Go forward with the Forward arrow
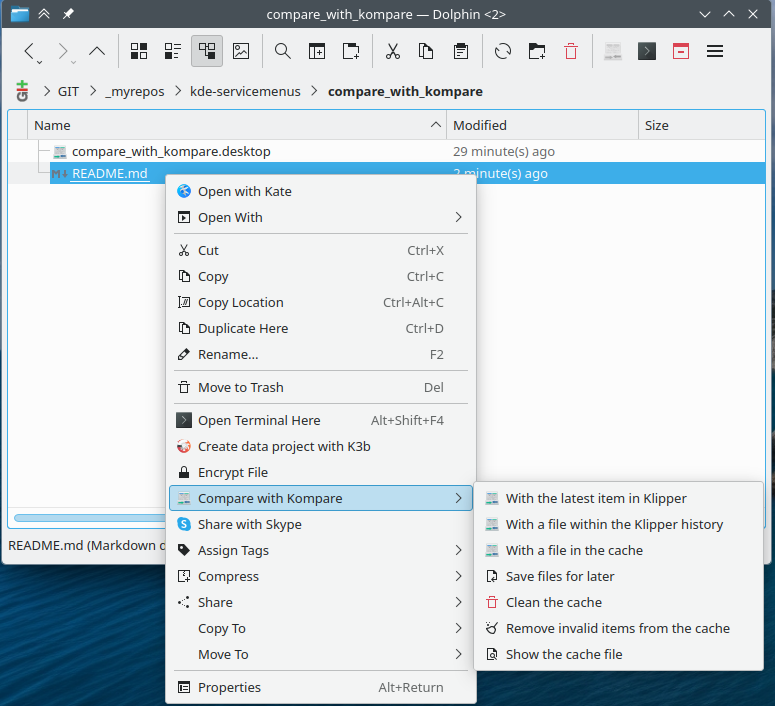The height and width of the screenshot is (706, 775). pos(63,51)
